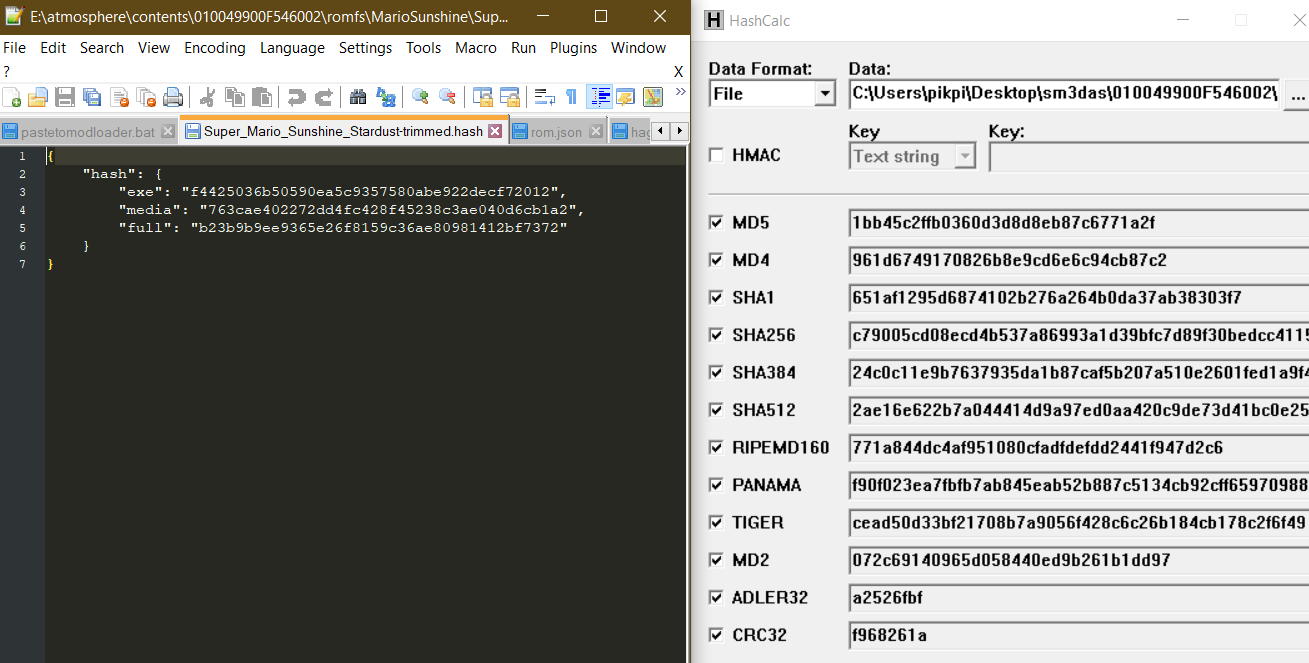Image resolution: width=1309 pixels, height=663 pixels.
Task: Toggle the indent guide icon
Action: [x=599, y=97]
